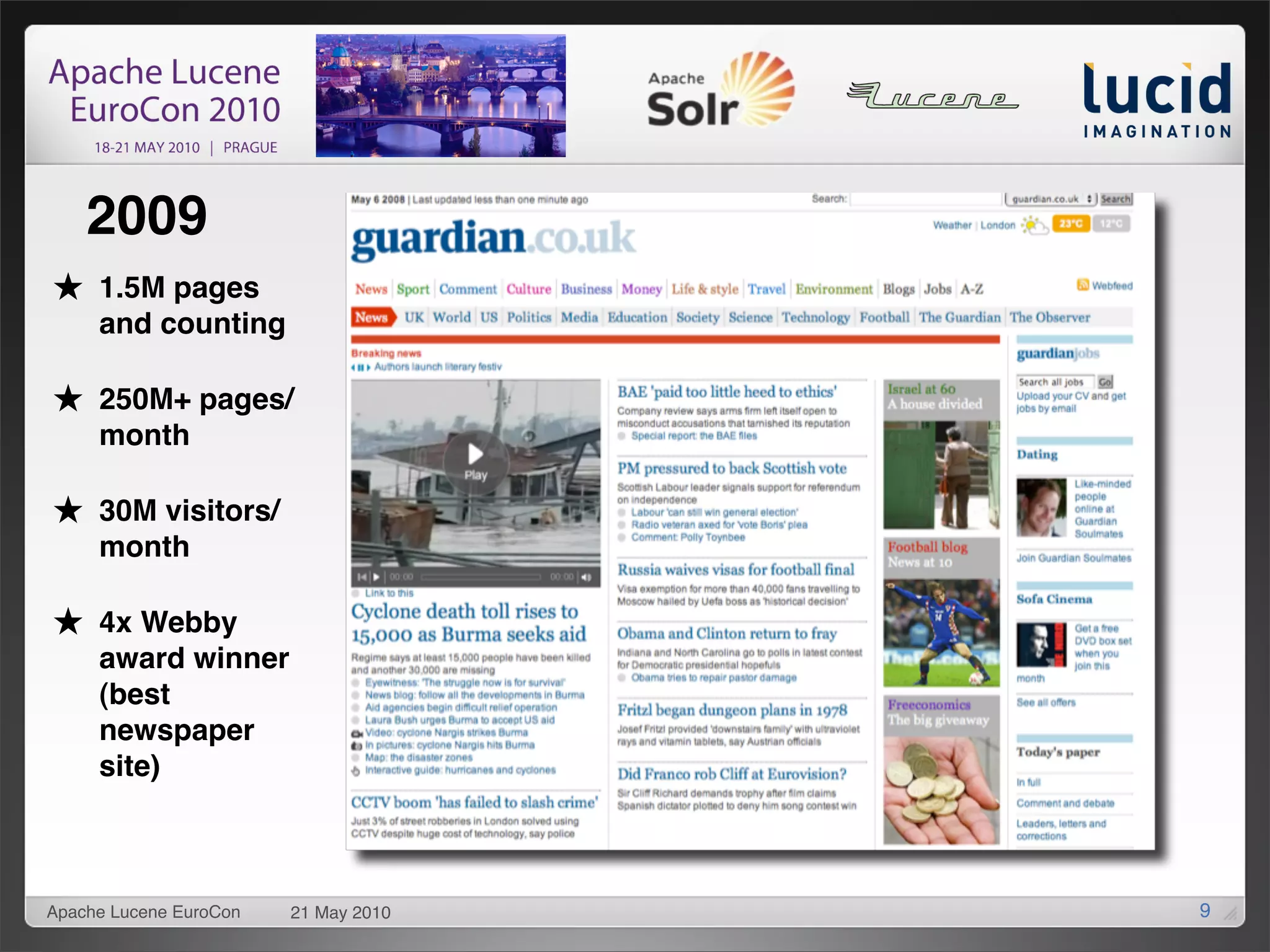Select The Observer subsection

pyautogui.click(x=1050, y=317)
